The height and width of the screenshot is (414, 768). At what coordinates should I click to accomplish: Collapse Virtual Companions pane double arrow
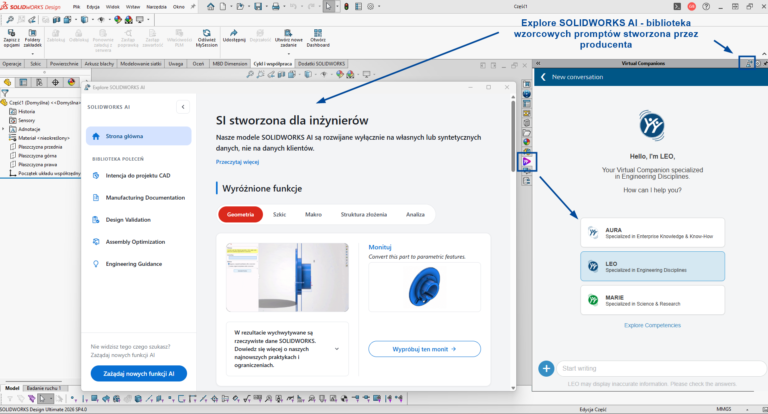click(538, 63)
